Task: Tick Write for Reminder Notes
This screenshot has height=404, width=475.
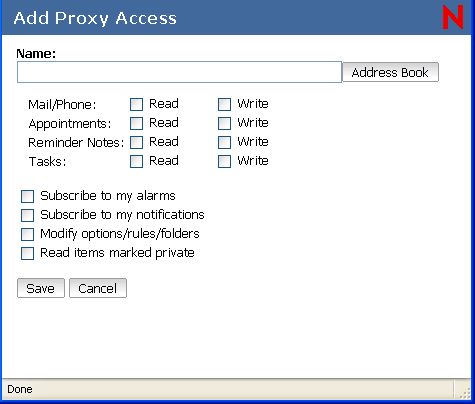Action: coord(224,142)
